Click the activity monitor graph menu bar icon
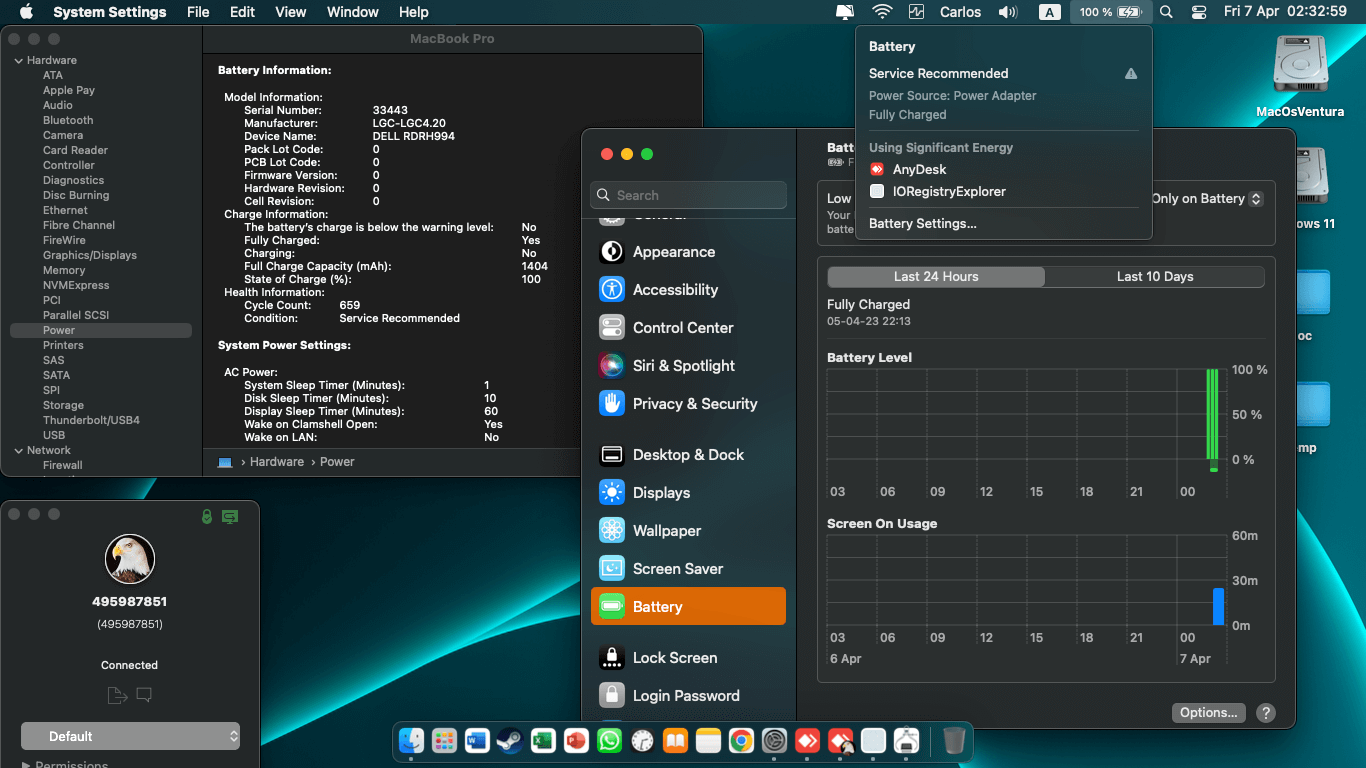Image resolution: width=1366 pixels, height=768 pixels. 917,12
